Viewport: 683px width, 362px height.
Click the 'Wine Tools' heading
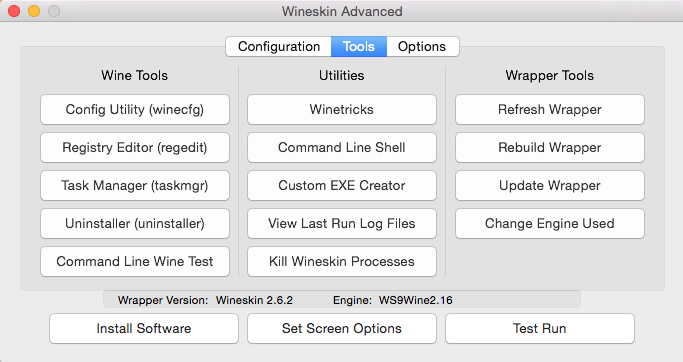click(135, 75)
